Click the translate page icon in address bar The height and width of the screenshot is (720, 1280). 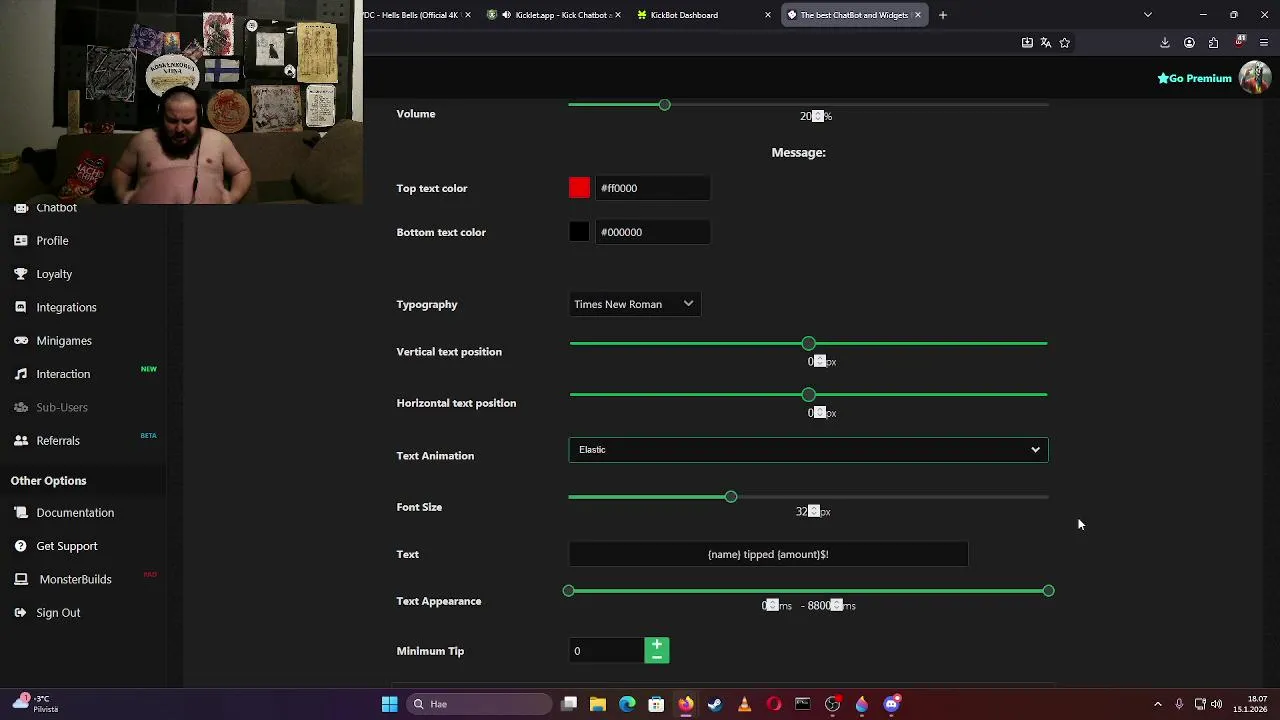[x=1046, y=43]
